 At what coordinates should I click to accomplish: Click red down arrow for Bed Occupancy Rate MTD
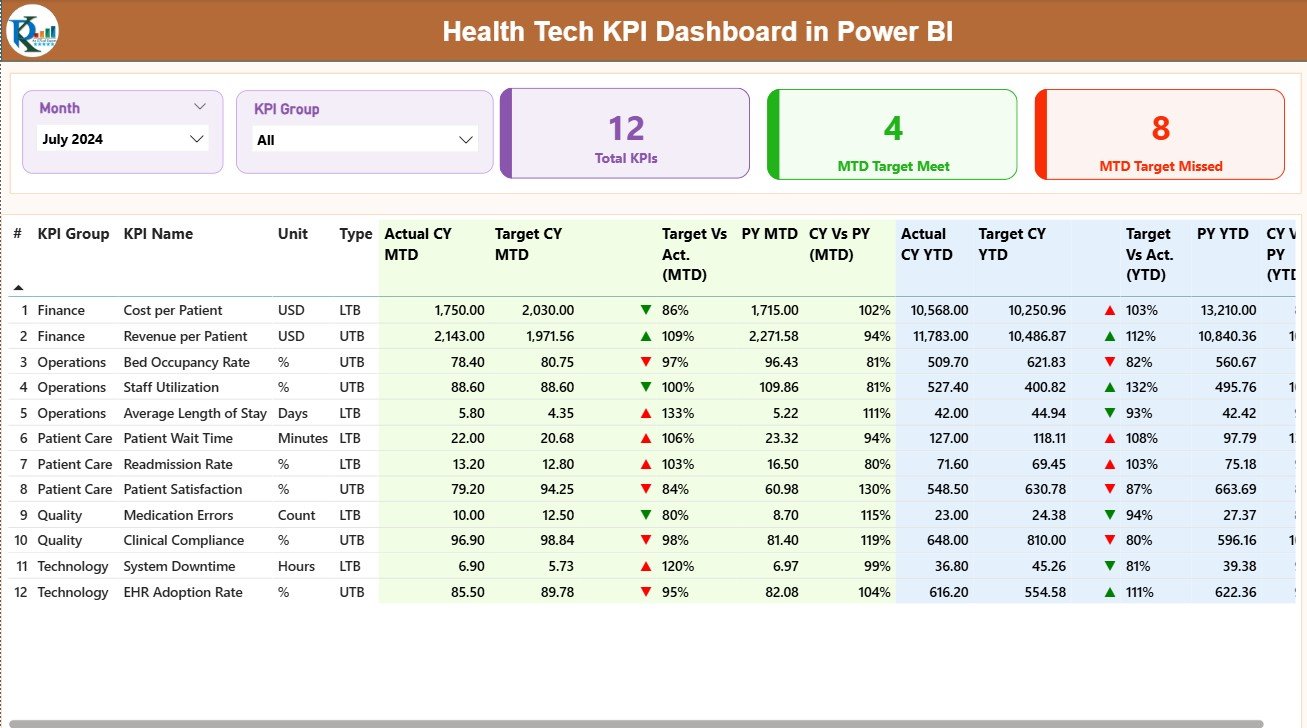(x=646, y=362)
